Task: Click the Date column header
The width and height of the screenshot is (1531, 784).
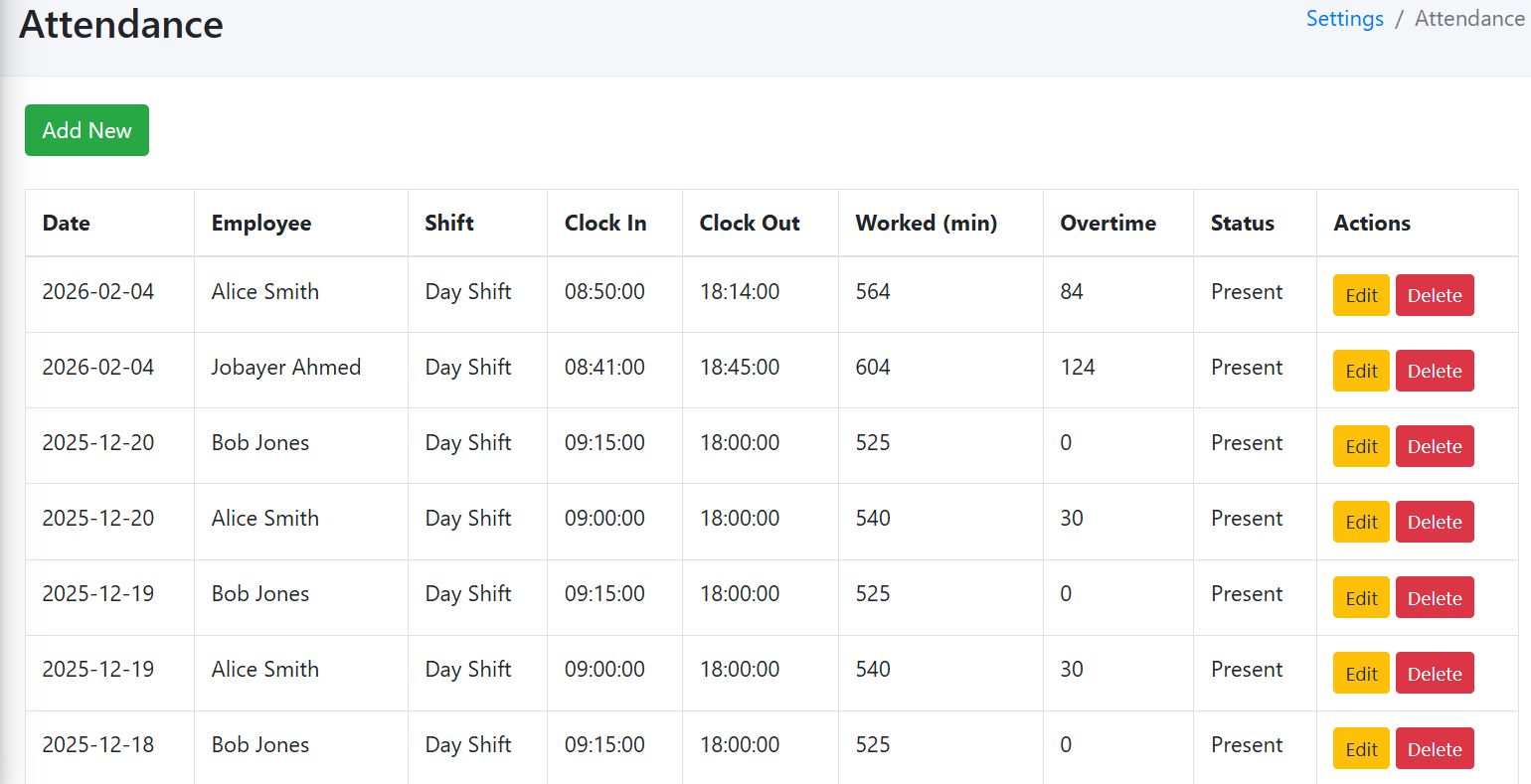Action: point(67,223)
